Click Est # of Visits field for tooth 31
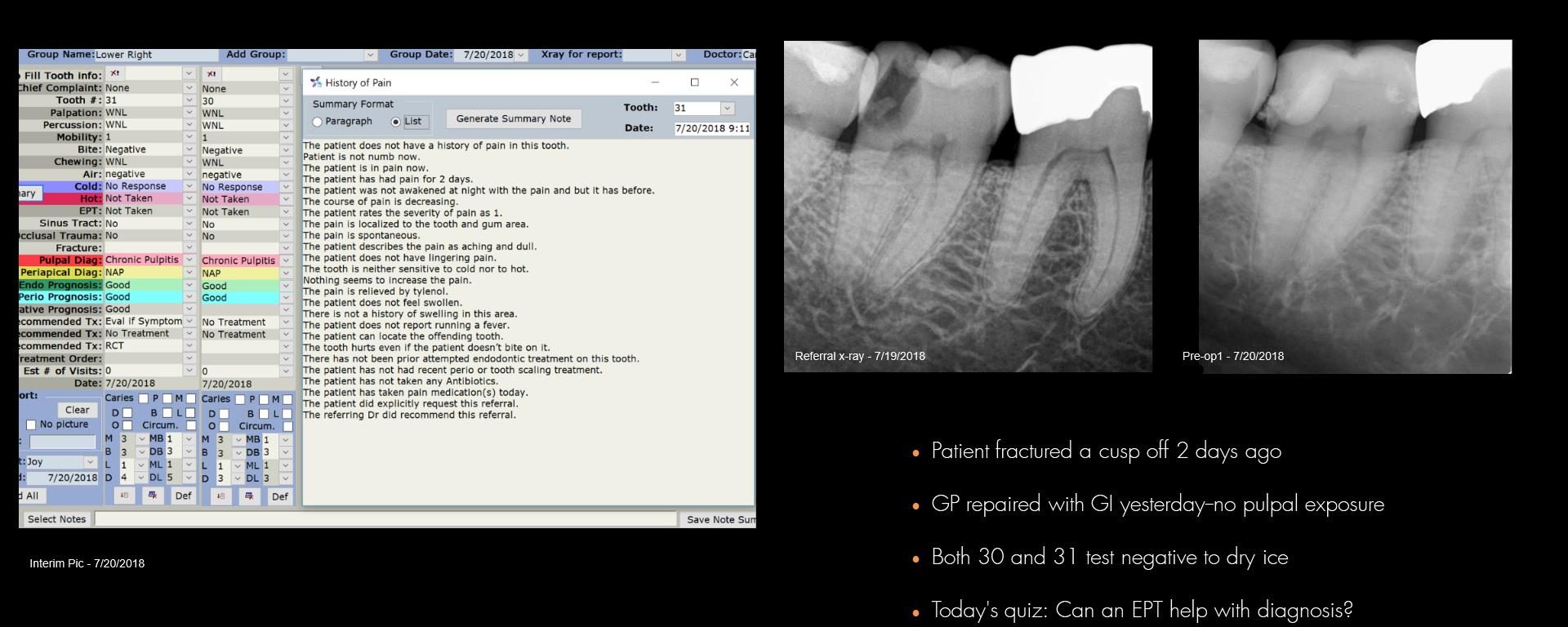This screenshot has width=1568, height=627. coord(143,371)
